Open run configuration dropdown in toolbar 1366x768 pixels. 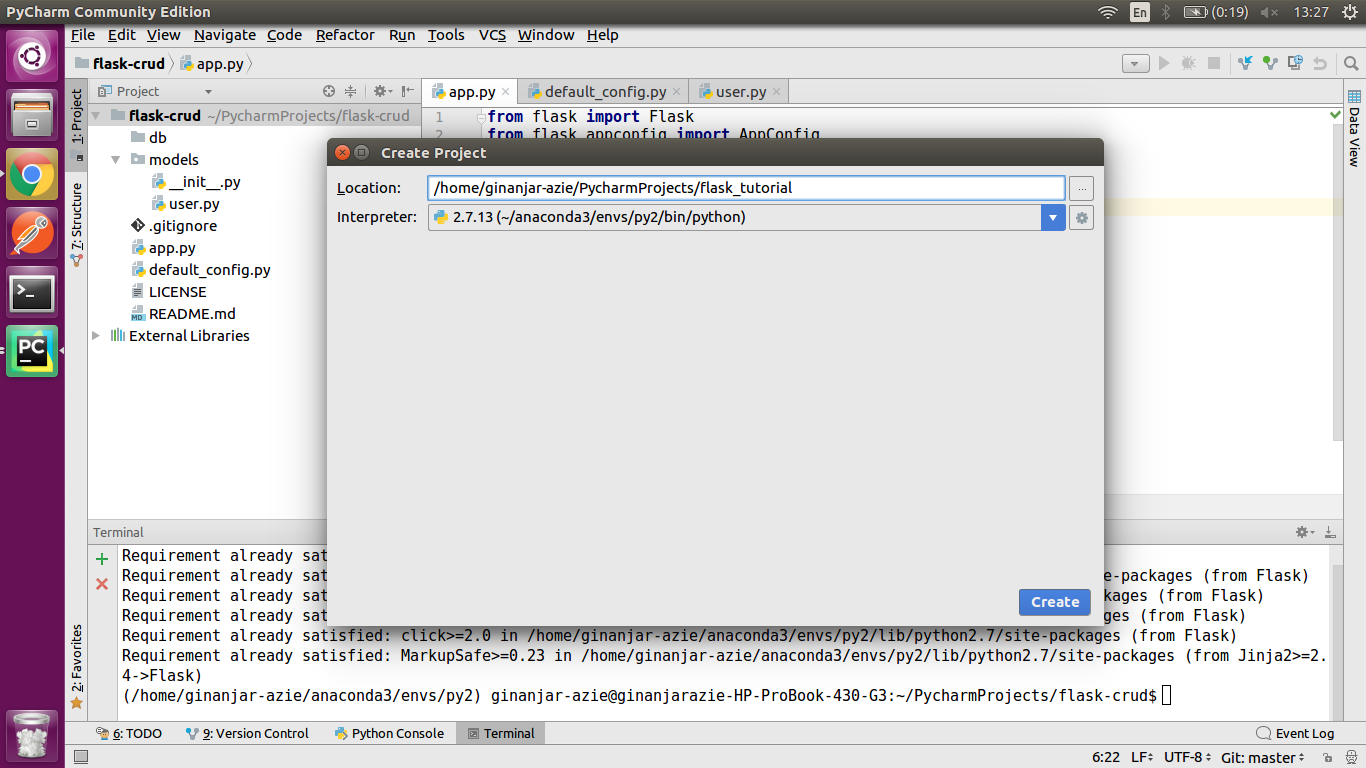pyautogui.click(x=1135, y=63)
